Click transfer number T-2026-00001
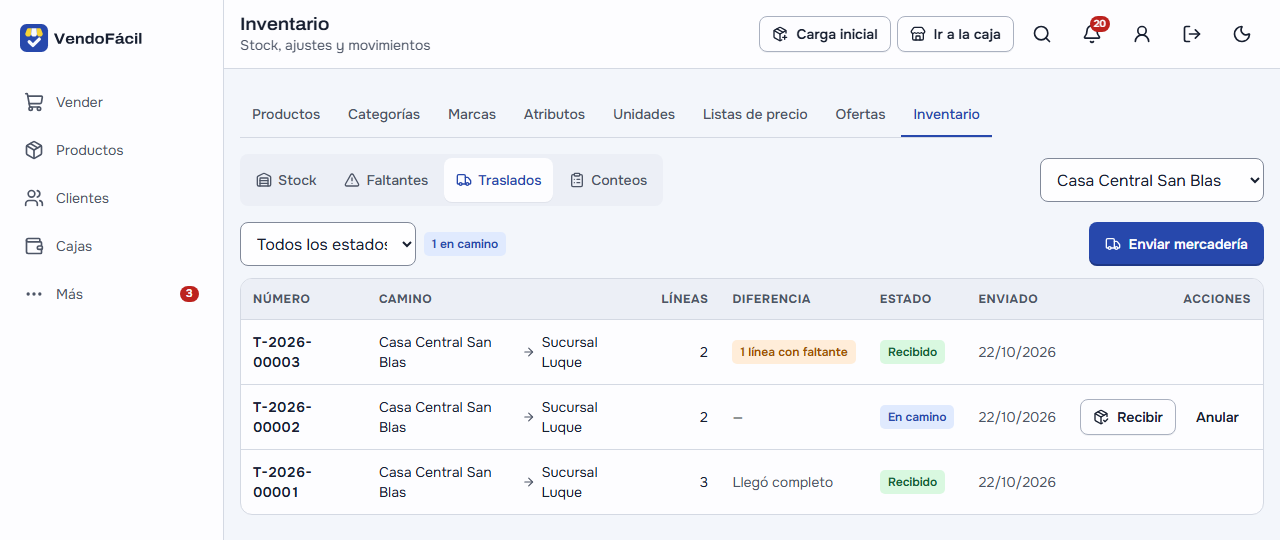The image size is (1280, 540). pos(282,482)
